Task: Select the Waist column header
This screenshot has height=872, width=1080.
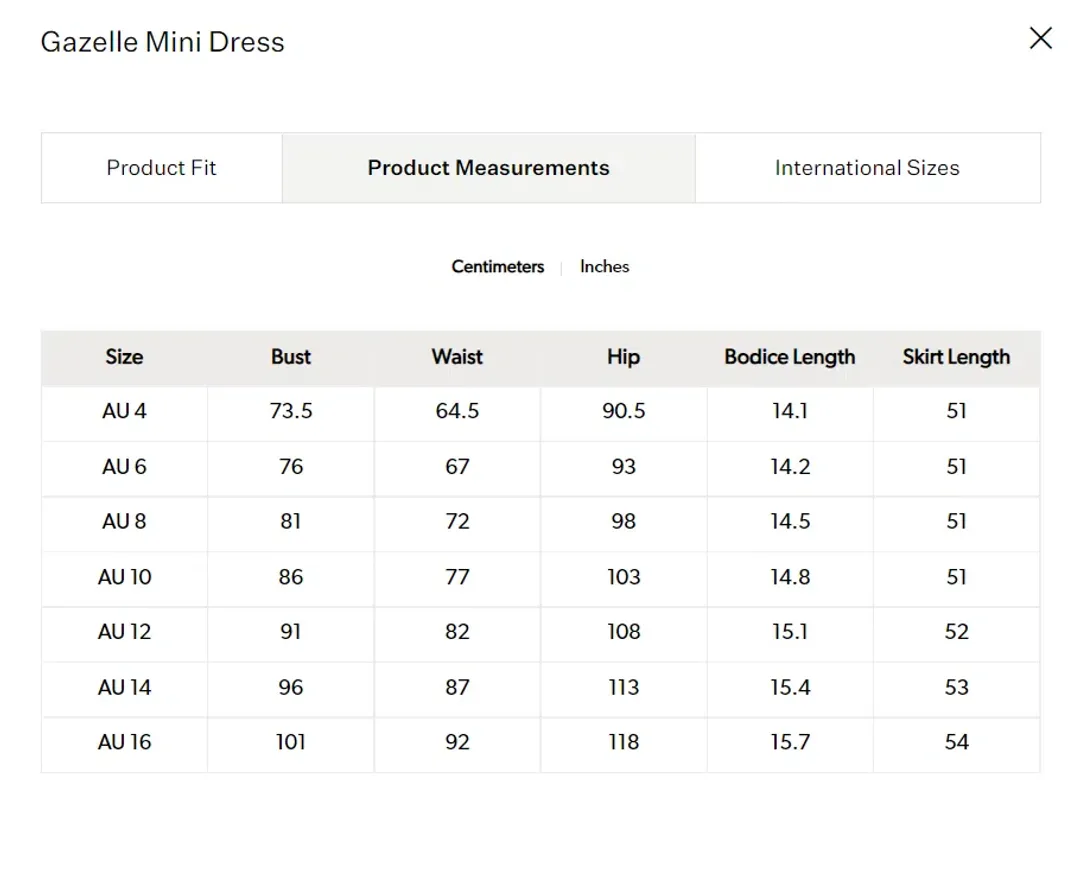Action: coord(457,357)
